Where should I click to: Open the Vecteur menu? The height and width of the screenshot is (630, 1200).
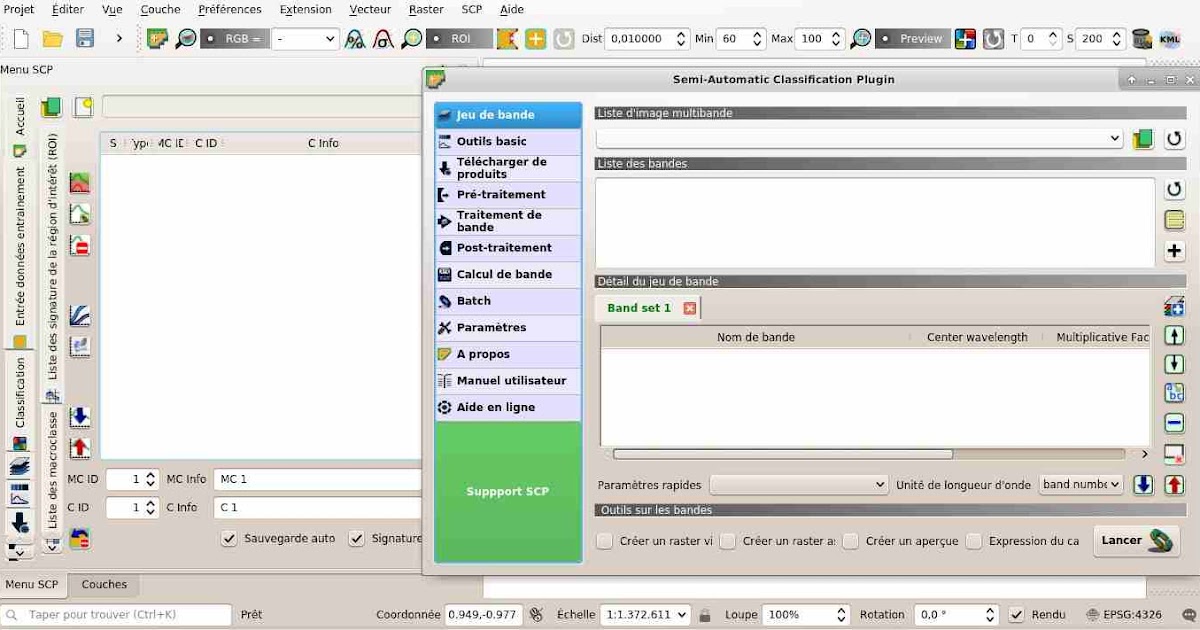point(370,9)
